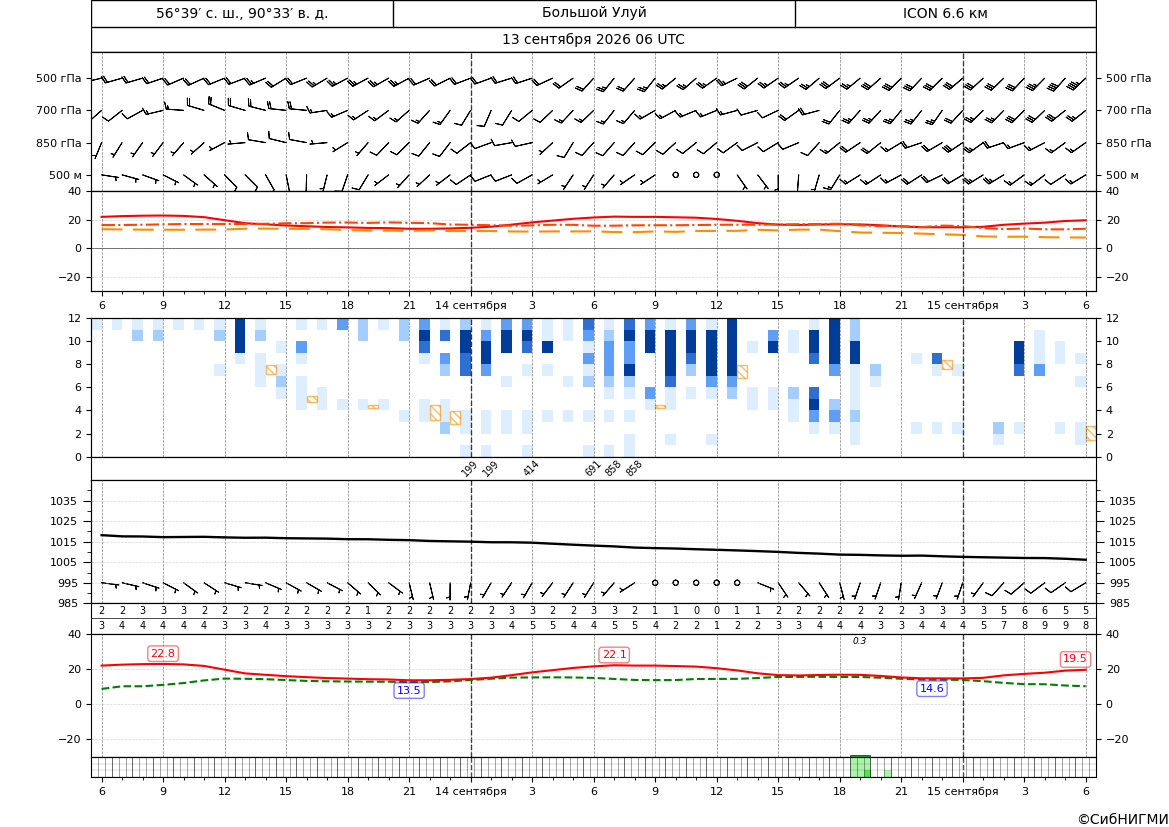Click the first calm wind circle at 500 м
This screenshot has width=1169, height=827.
[x=675, y=175]
